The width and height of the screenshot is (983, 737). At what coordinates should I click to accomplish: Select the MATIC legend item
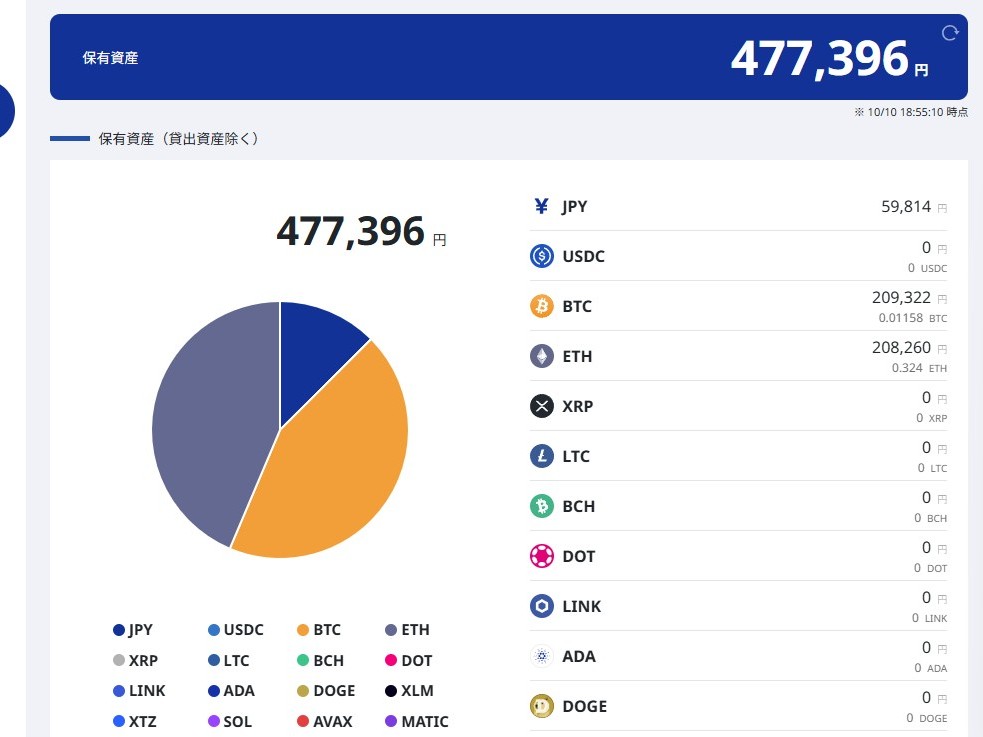tap(416, 721)
